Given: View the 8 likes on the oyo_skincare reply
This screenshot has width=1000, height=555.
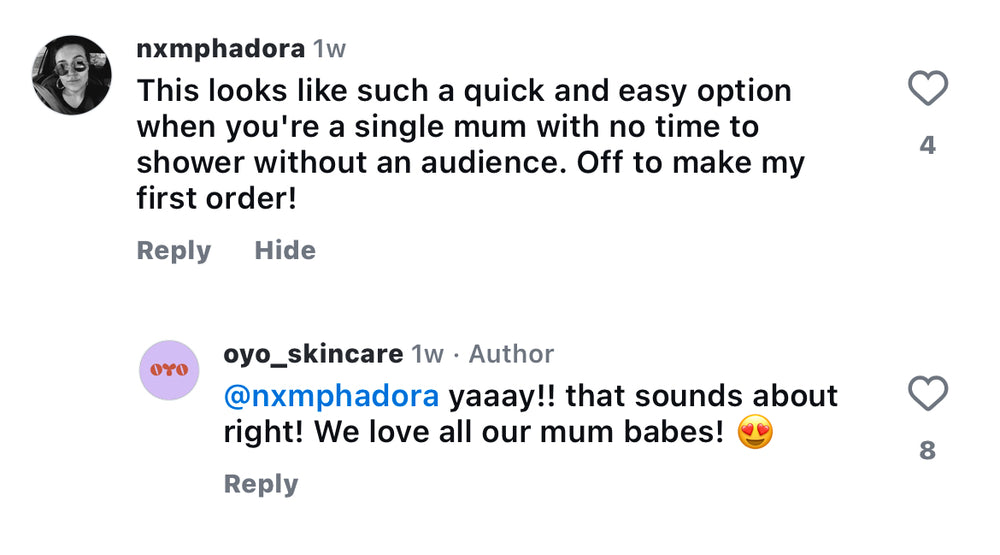Looking at the screenshot, I should 928,451.
